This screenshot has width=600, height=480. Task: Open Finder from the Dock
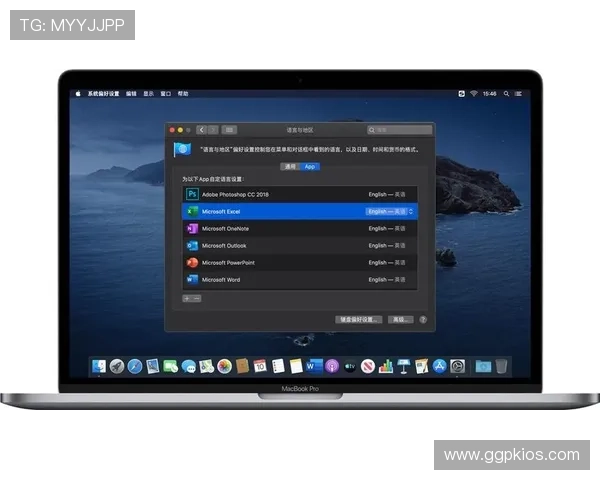point(99,366)
